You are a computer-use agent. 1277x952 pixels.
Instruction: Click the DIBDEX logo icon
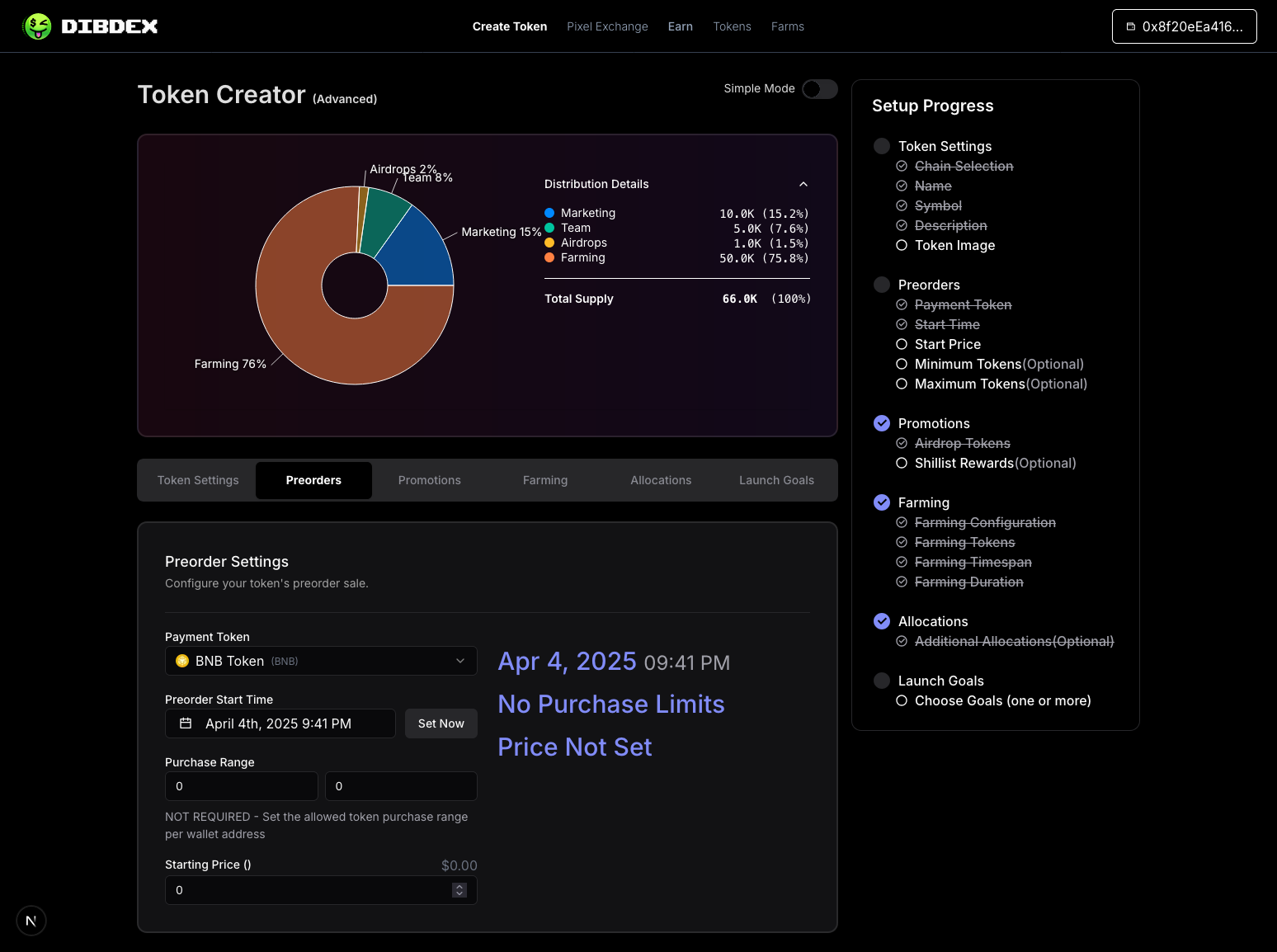38,26
